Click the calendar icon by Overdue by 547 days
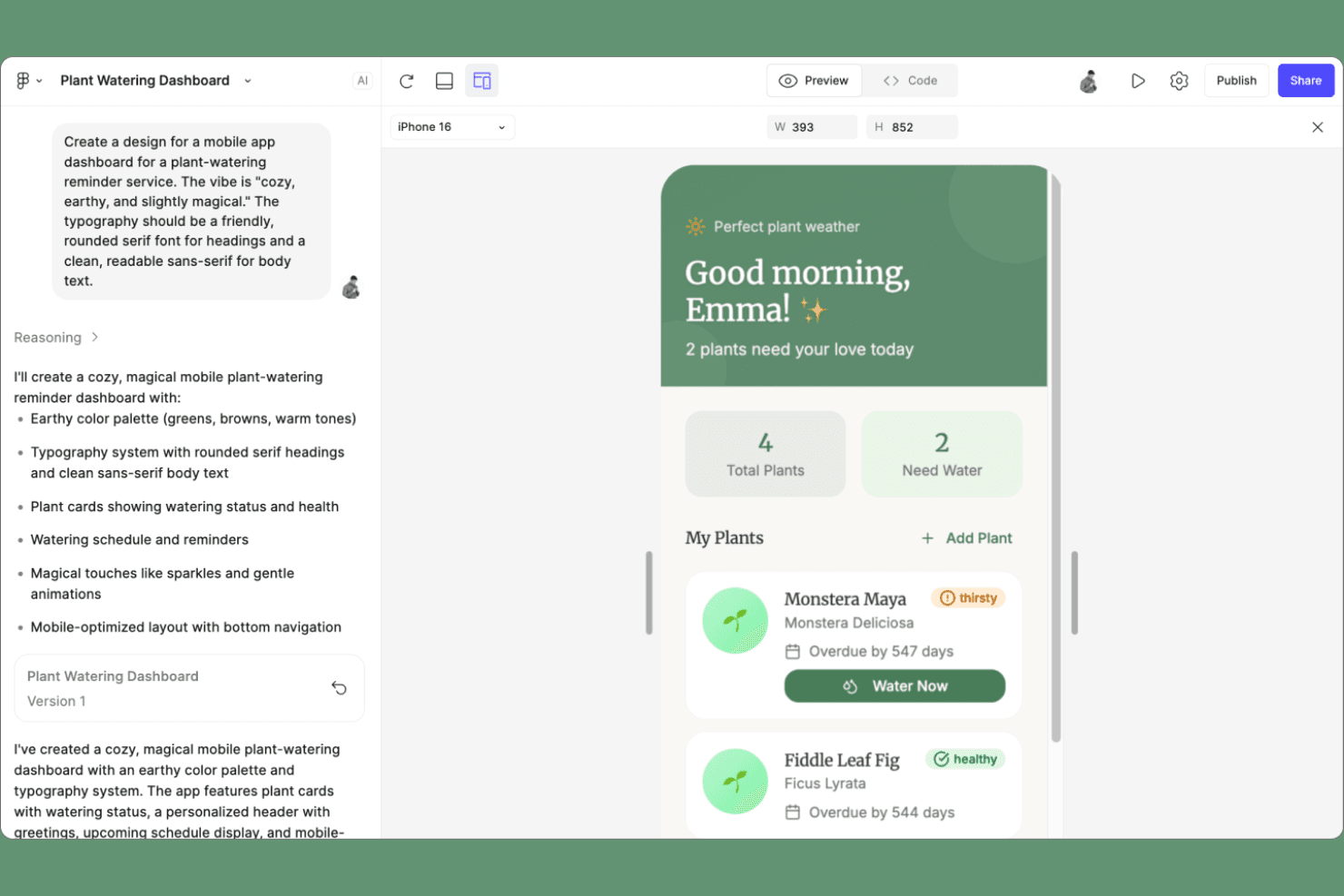 pyautogui.click(x=793, y=652)
